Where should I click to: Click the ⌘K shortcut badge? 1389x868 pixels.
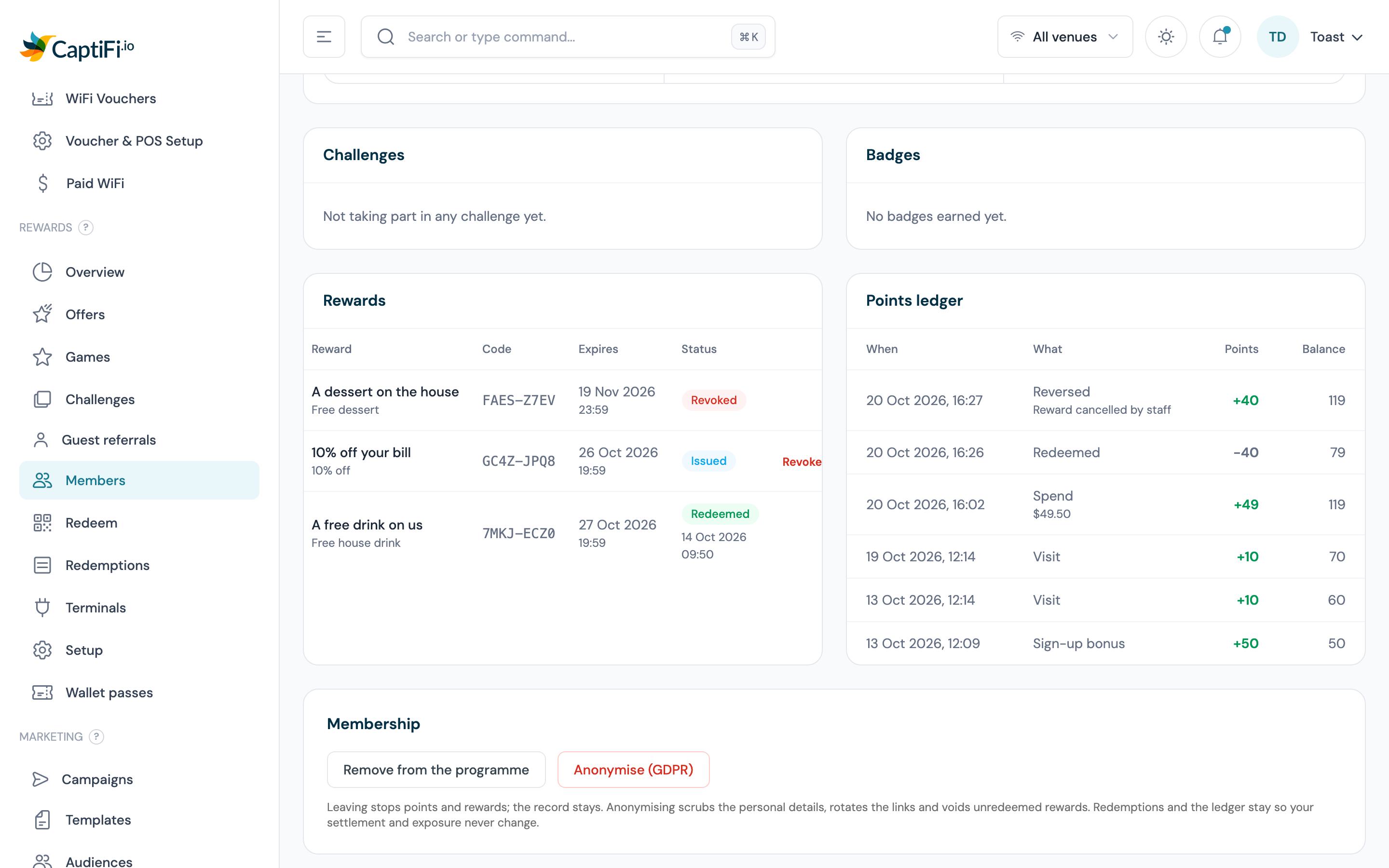749,37
